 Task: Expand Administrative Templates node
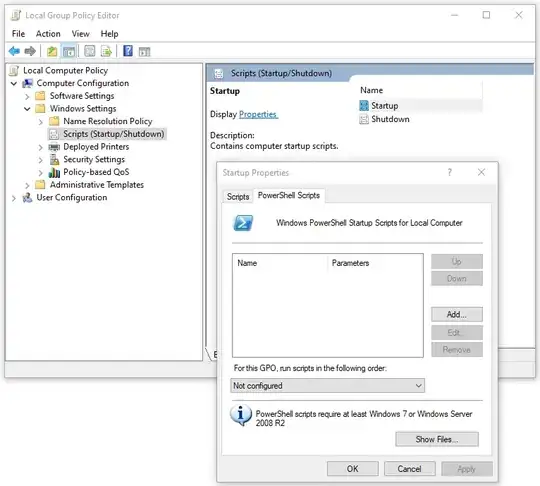click(x=27, y=186)
